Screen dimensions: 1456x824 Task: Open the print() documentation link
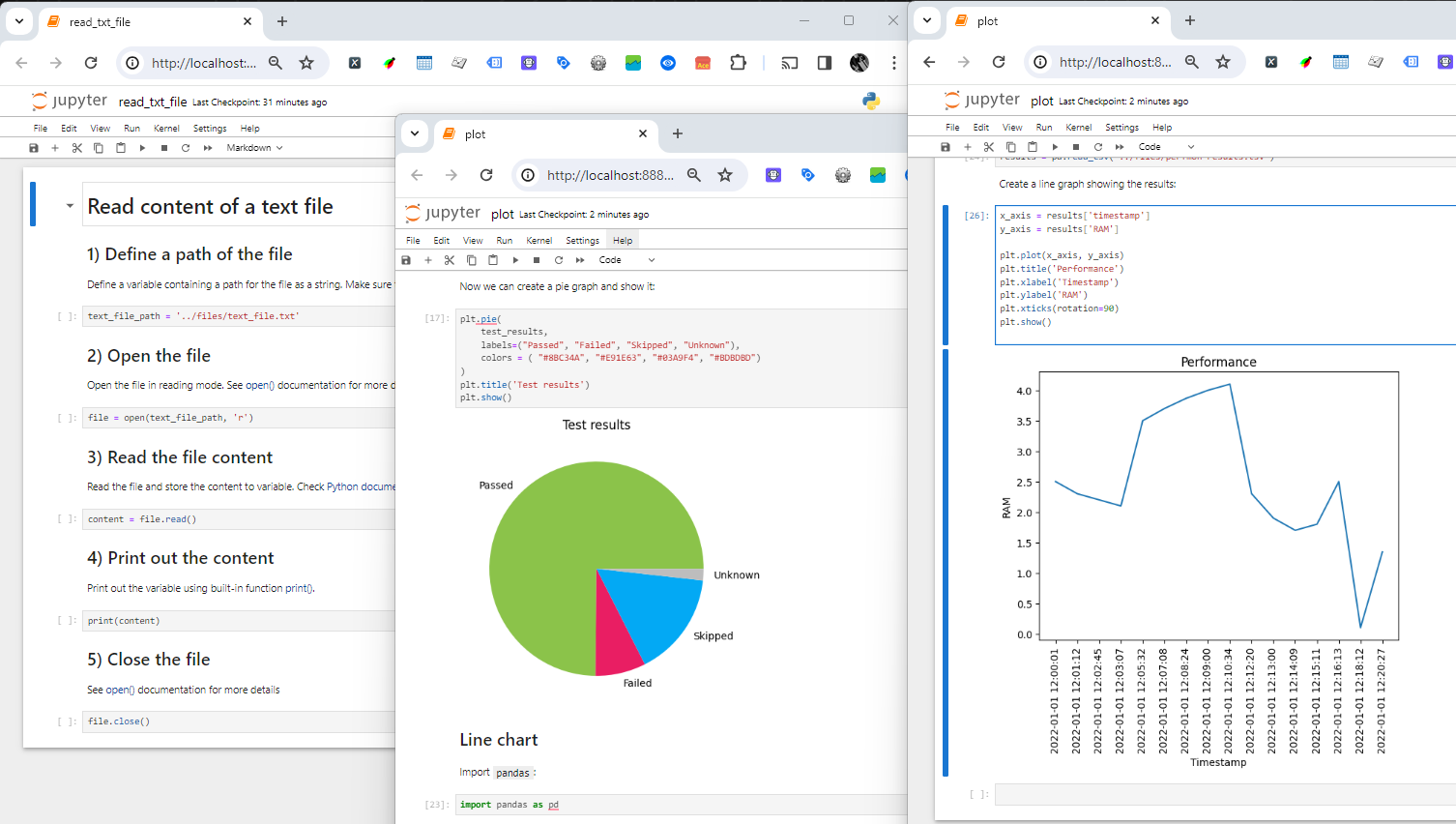[298, 588]
